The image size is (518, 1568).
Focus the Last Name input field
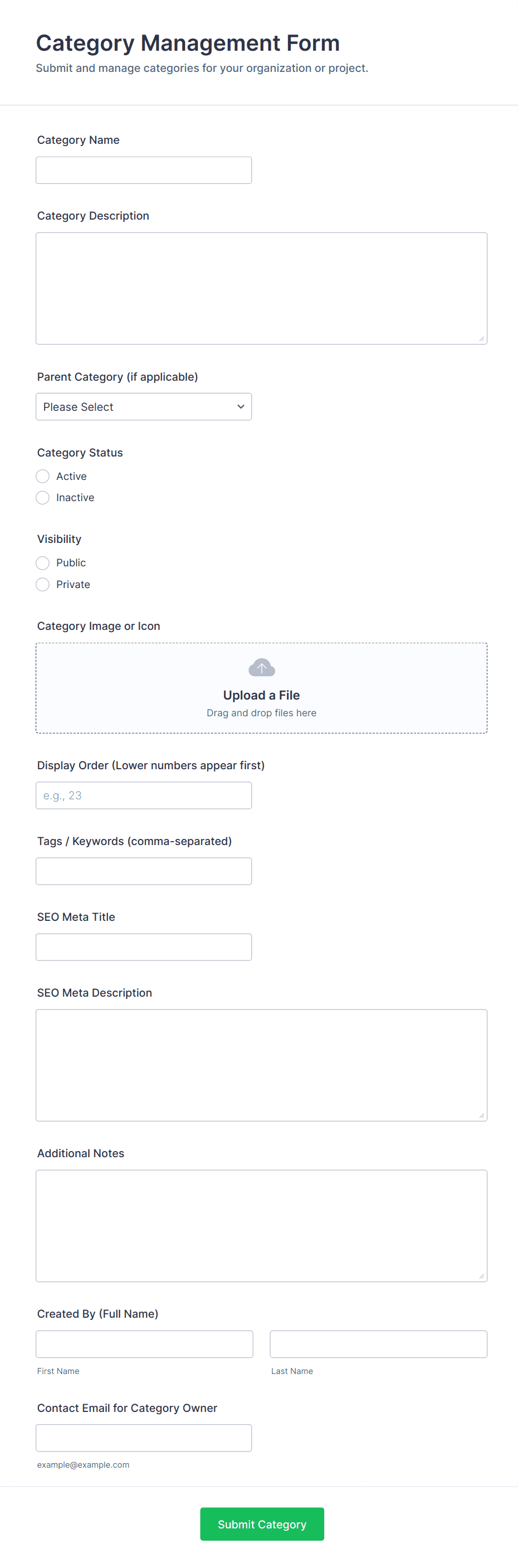378,1344
